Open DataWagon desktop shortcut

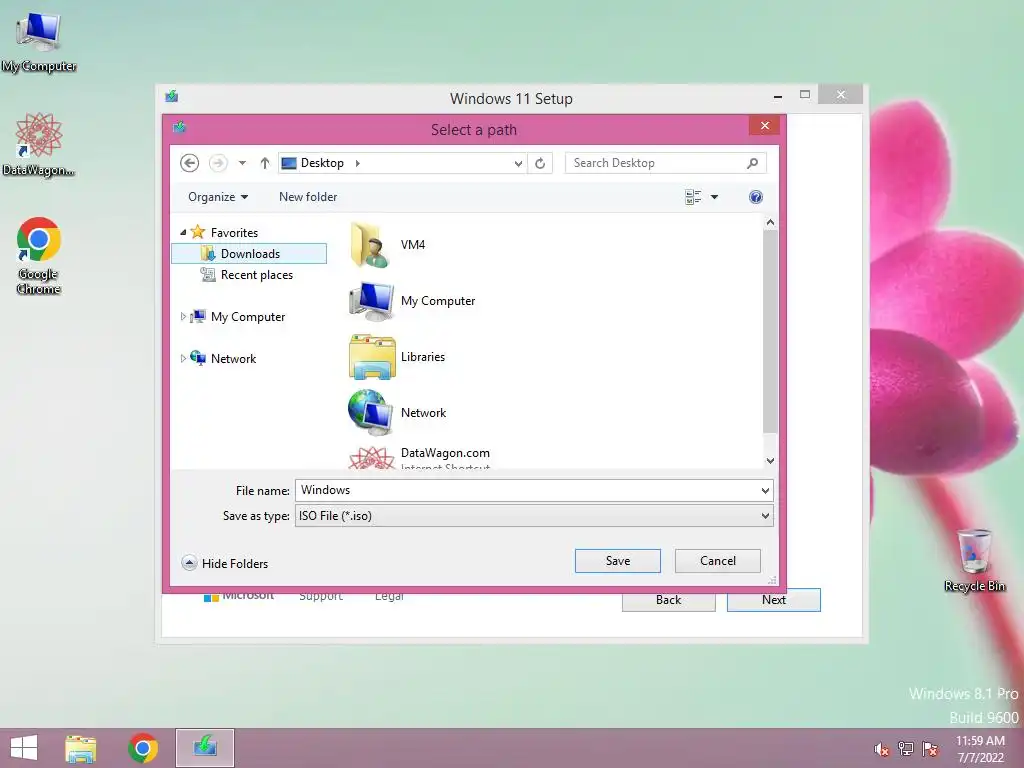(39, 144)
